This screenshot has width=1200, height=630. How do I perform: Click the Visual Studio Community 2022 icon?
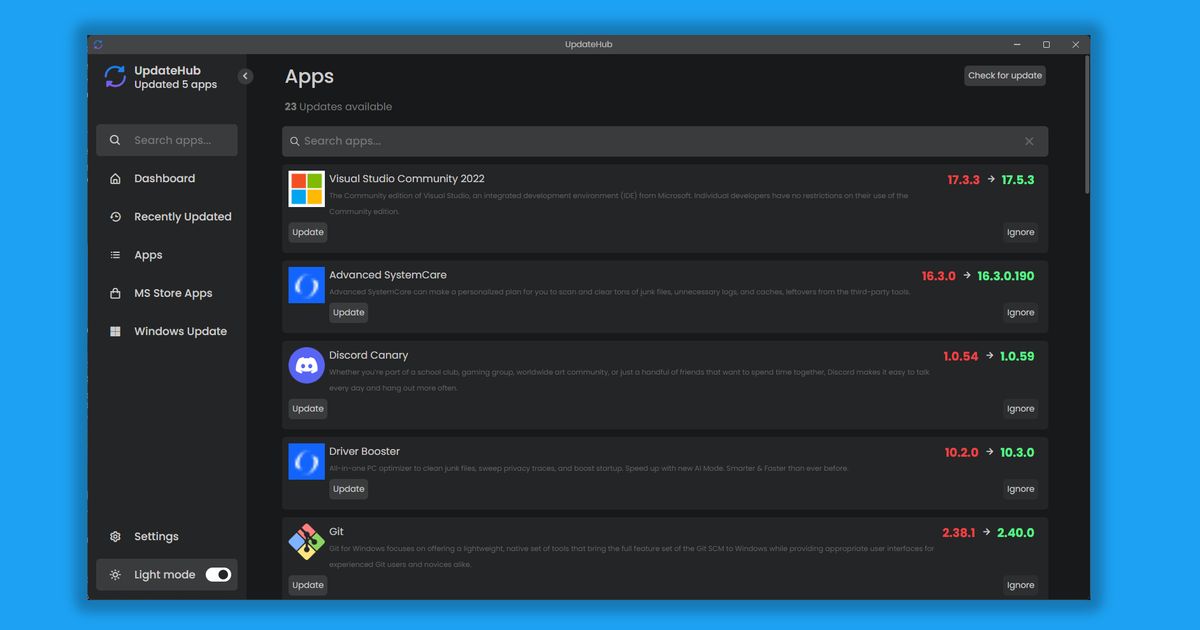[307, 189]
